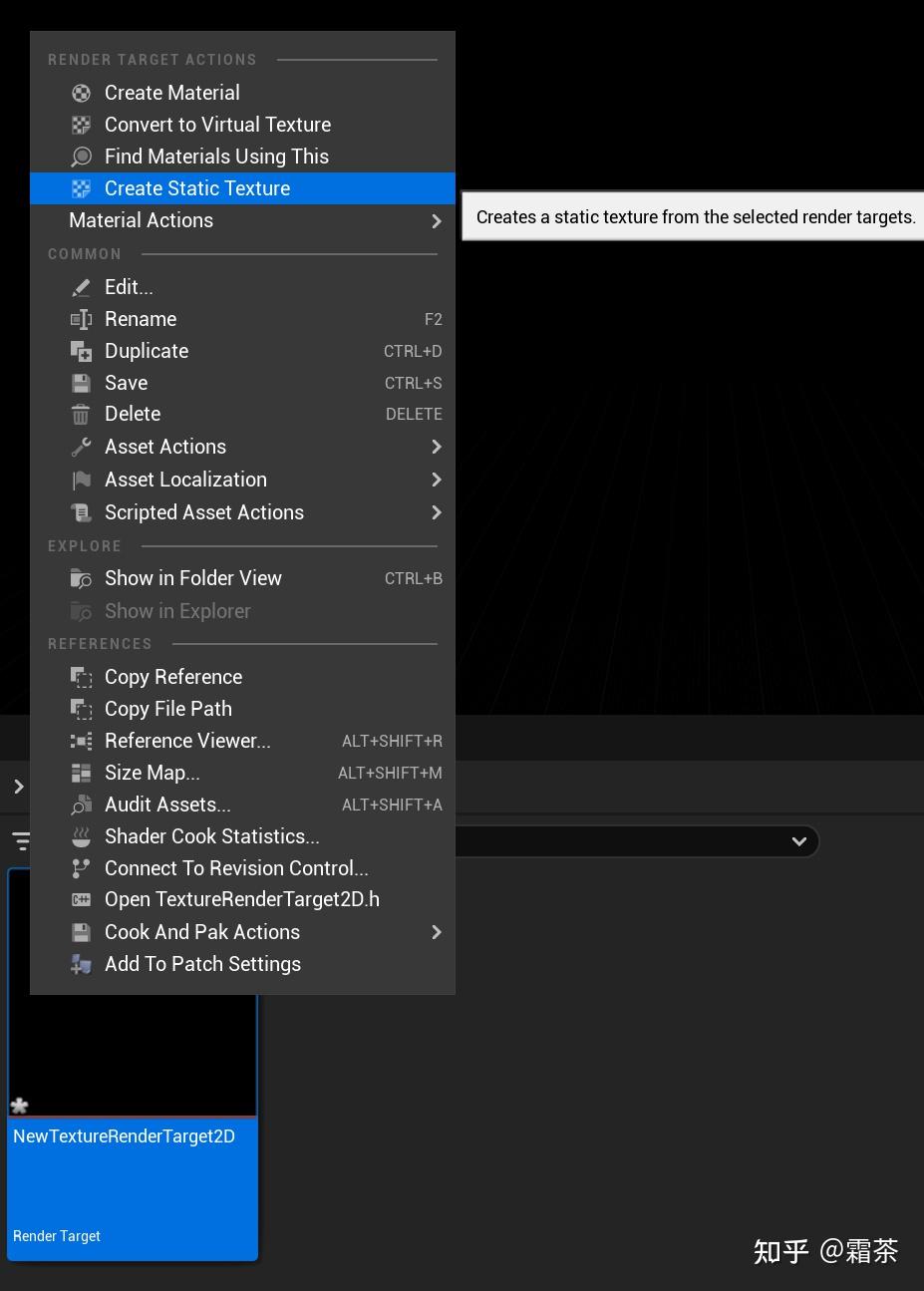Click the Shader Cook Statistics icon
Image resolution: width=924 pixels, height=1291 pixels.
(x=81, y=835)
